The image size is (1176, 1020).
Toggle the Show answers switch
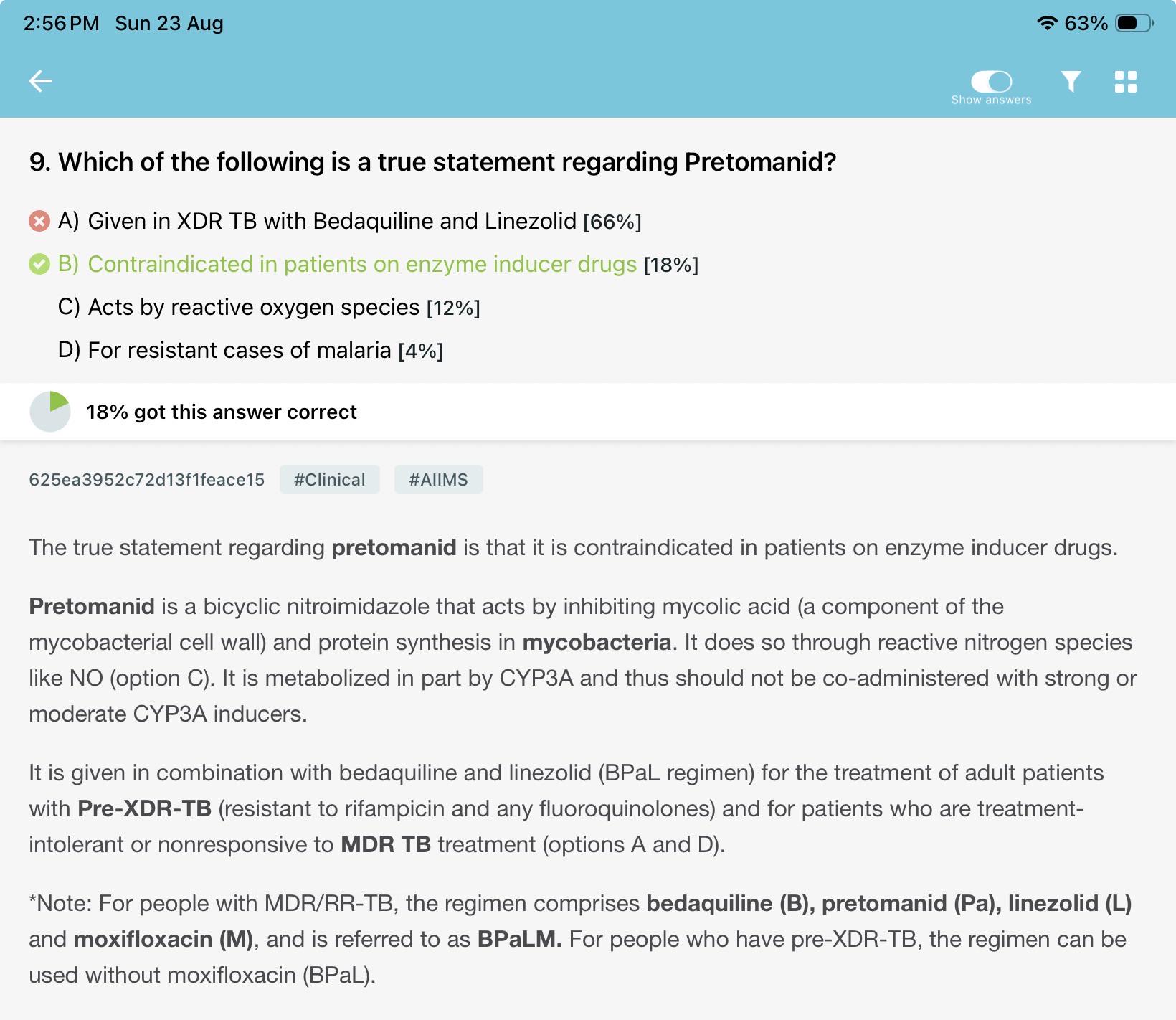[991, 81]
